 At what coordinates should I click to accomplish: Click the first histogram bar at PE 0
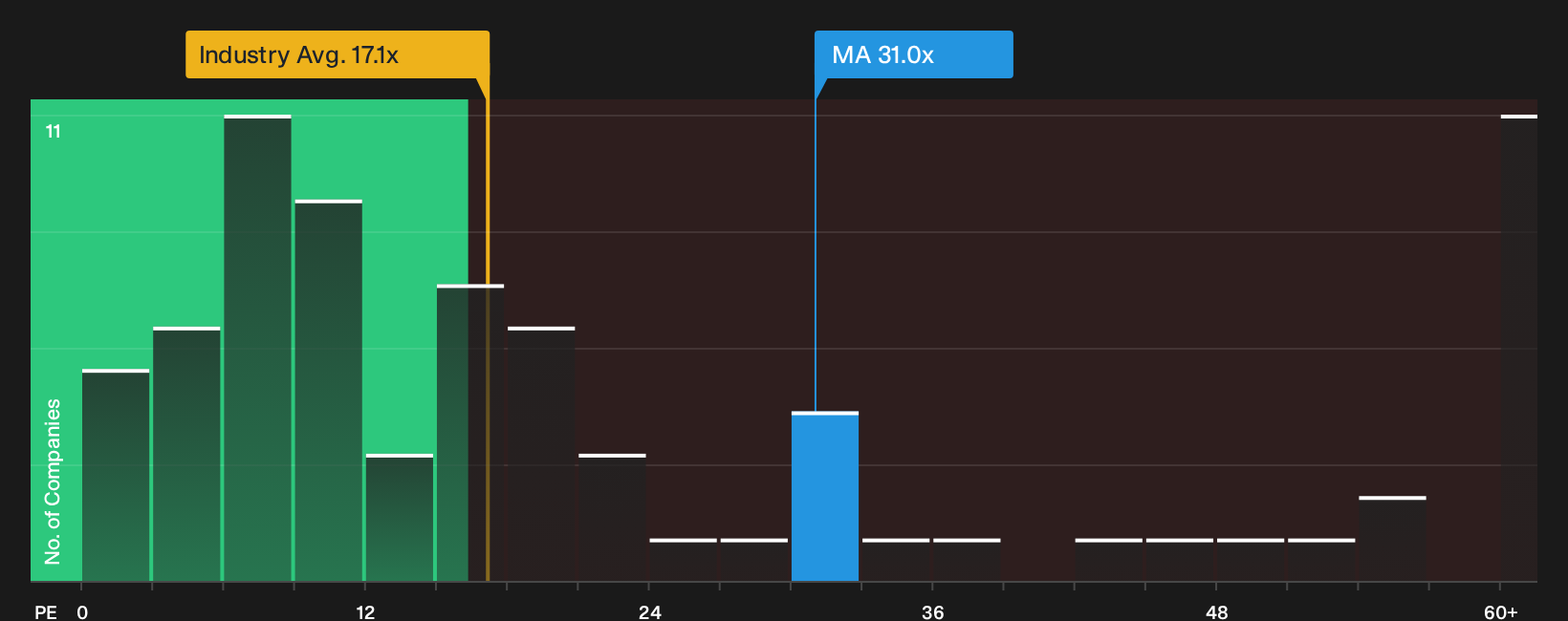pos(116,475)
